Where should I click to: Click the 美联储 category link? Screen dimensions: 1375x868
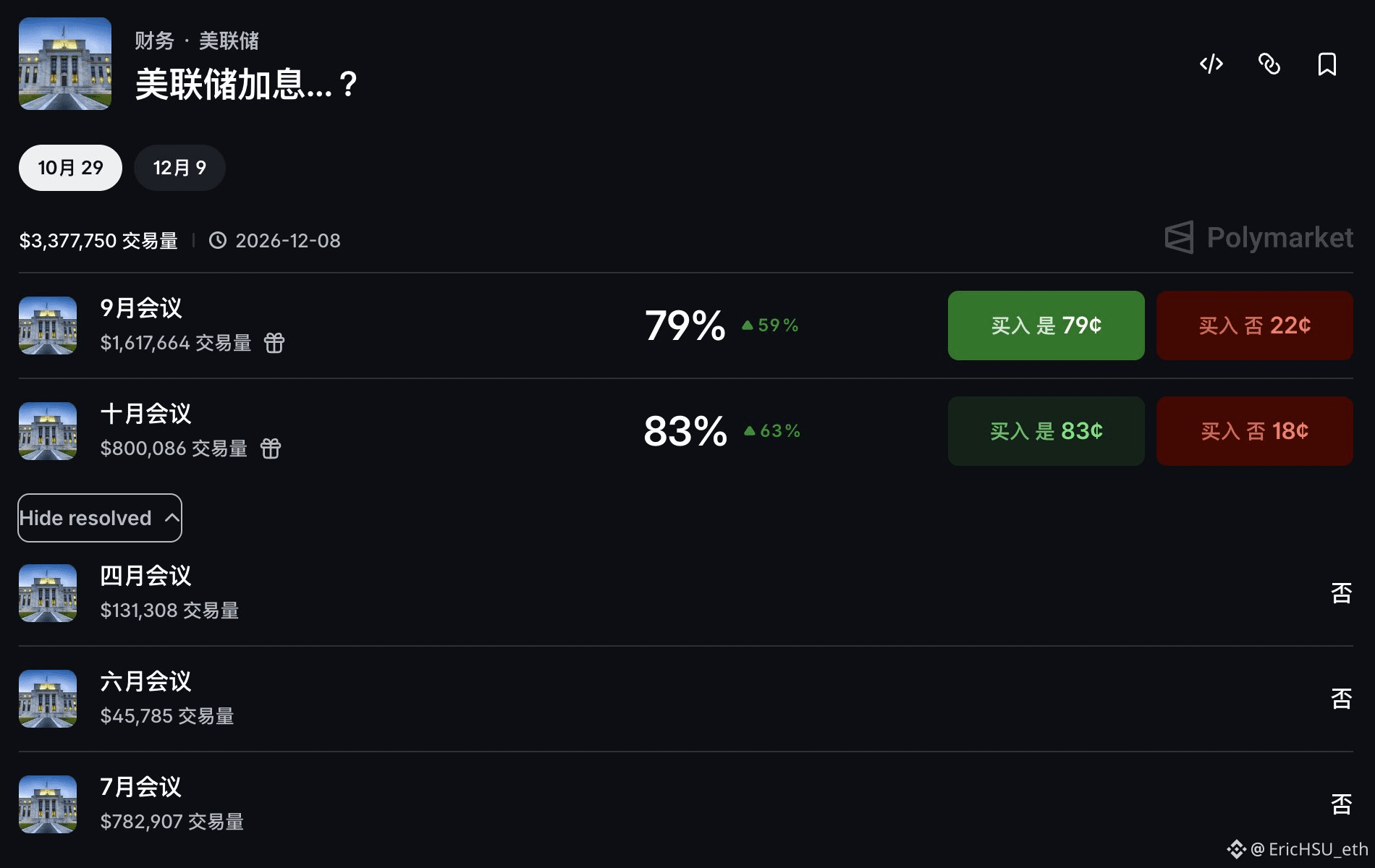229,41
